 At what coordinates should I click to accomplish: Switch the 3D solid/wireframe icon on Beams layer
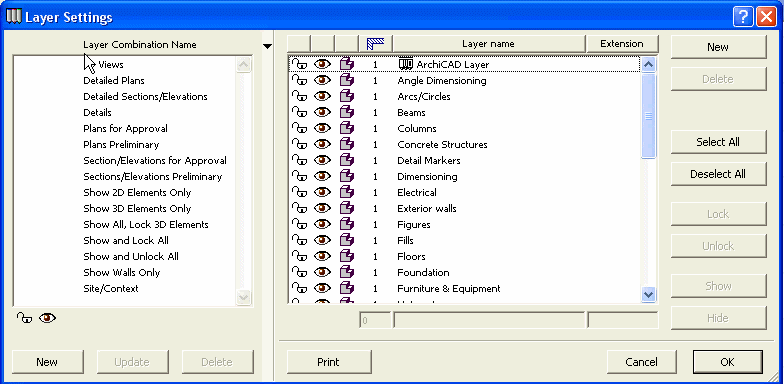tap(346, 112)
